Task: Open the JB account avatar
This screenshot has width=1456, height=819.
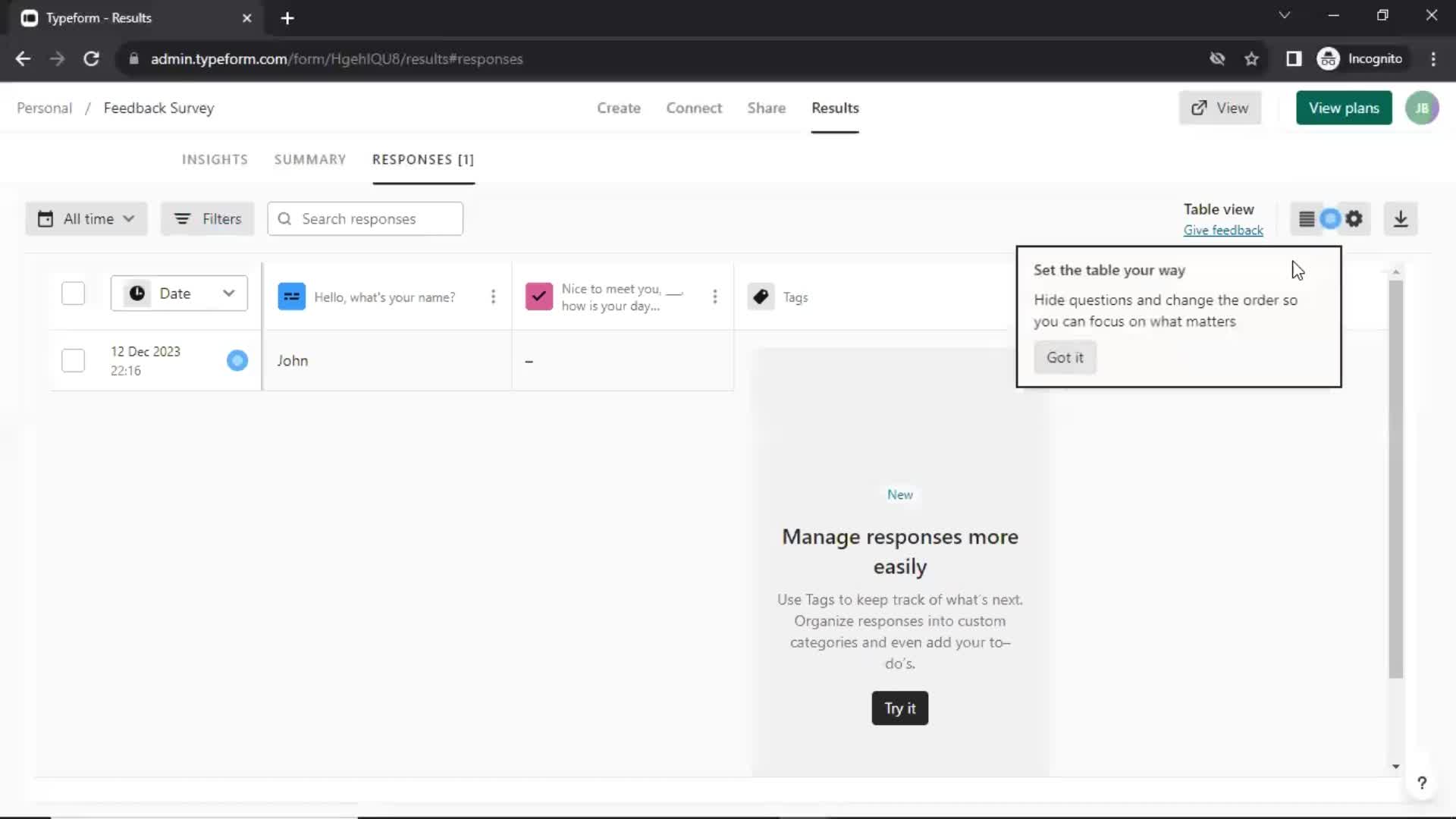Action: tap(1422, 108)
